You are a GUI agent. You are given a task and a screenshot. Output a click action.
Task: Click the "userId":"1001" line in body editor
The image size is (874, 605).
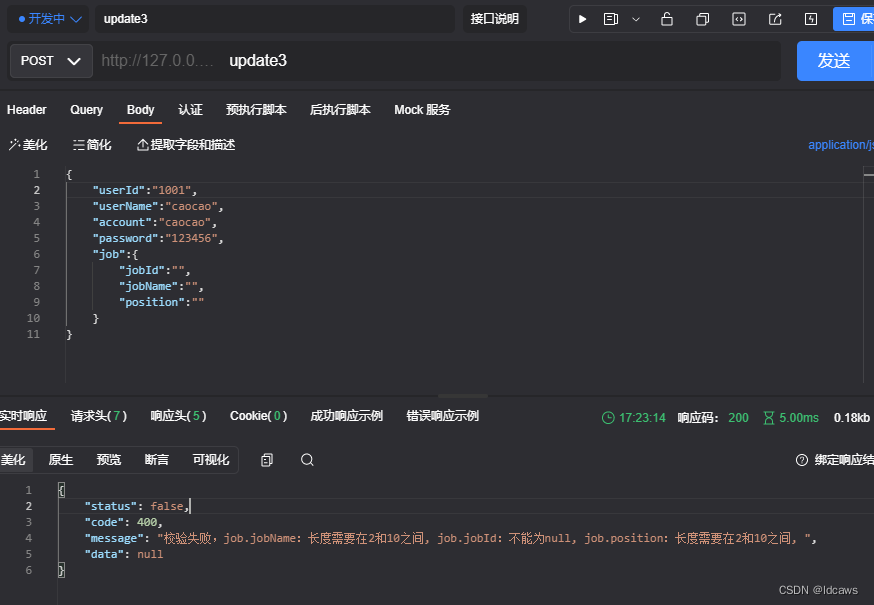click(145, 190)
